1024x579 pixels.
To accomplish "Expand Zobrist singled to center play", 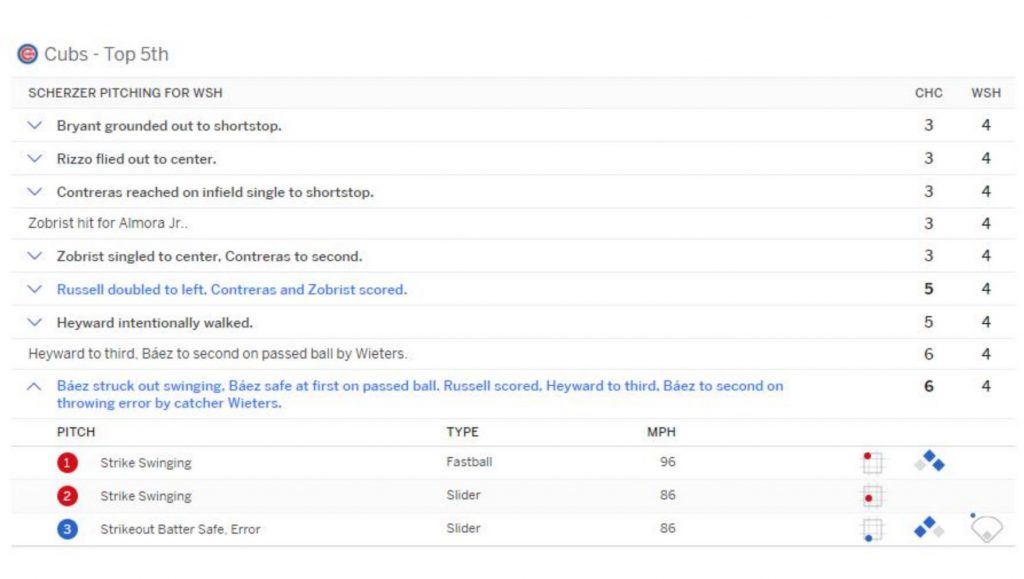I will 35,256.
